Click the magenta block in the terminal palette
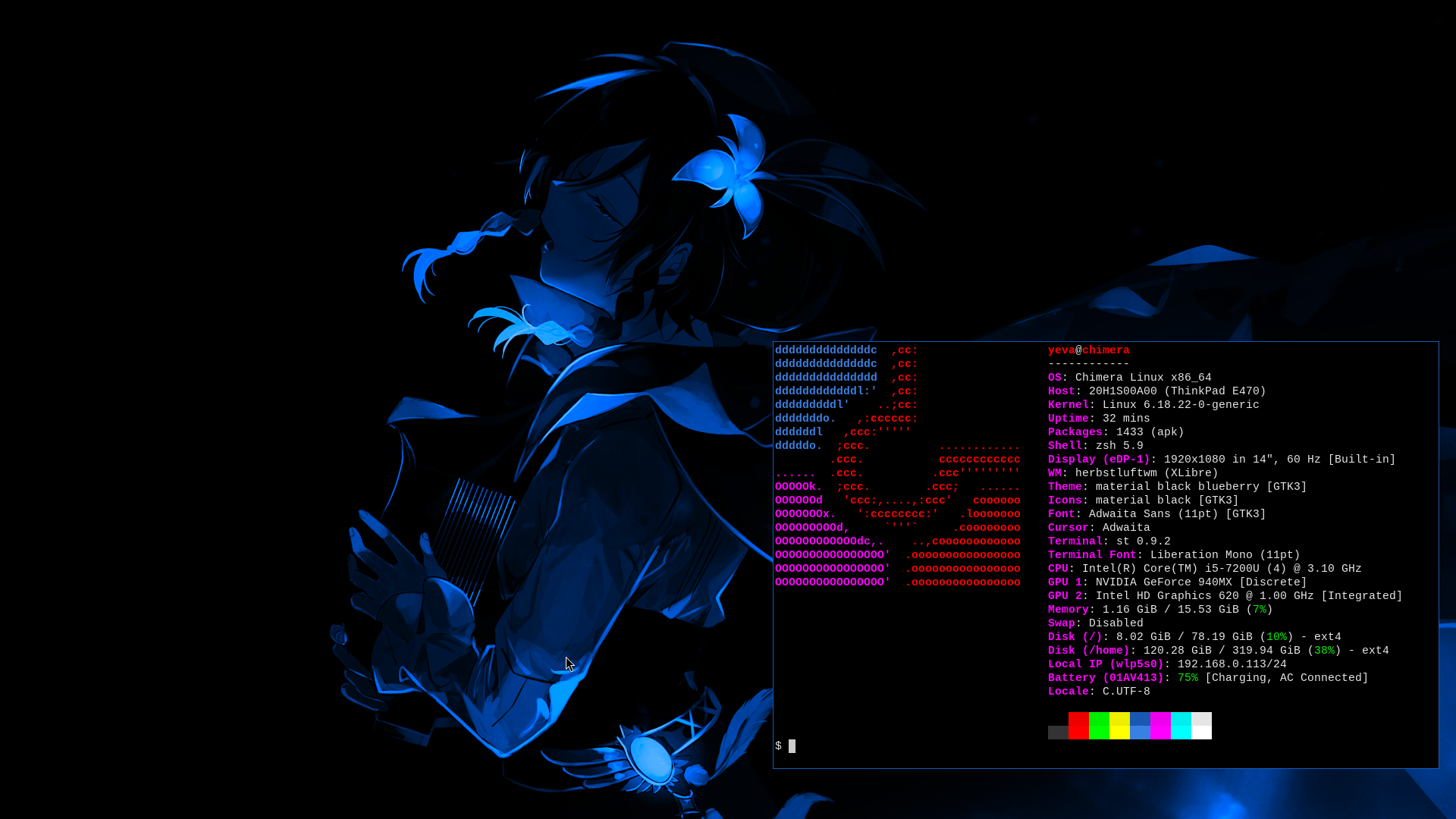This screenshot has width=1456, height=819. pyautogui.click(x=1160, y=726)
